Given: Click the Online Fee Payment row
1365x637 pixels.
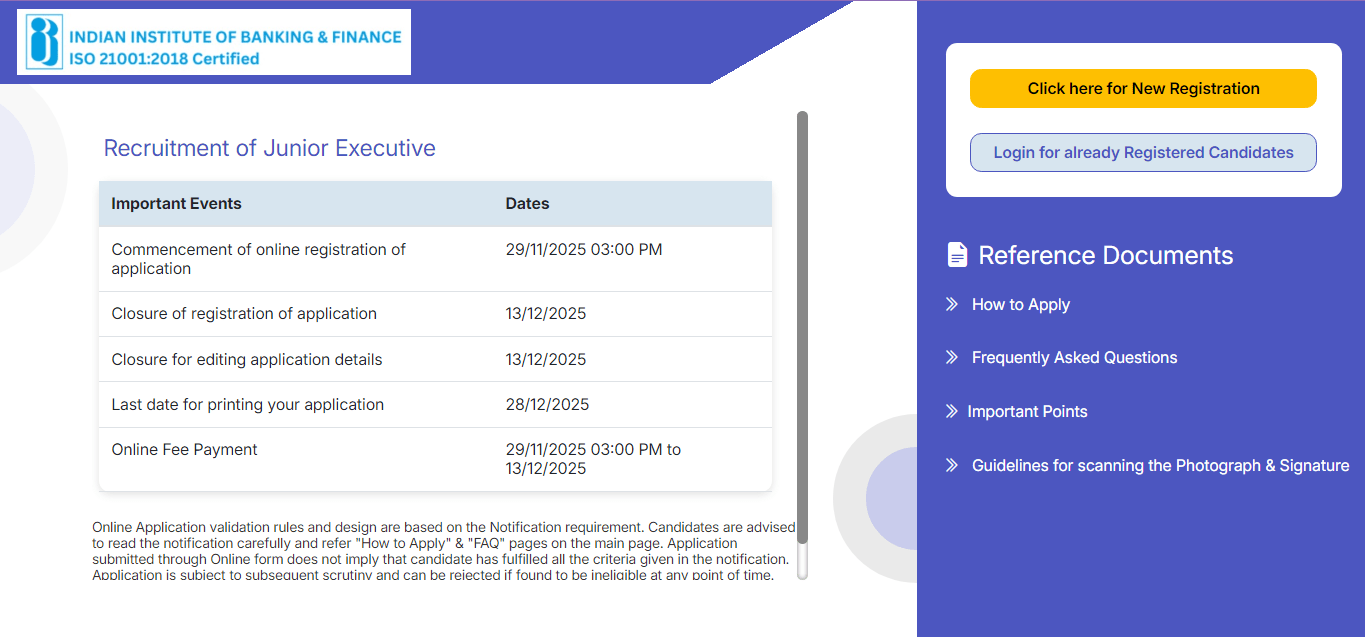Looking at the screenshot, I should pyautogui.click(x=184, y=450).
